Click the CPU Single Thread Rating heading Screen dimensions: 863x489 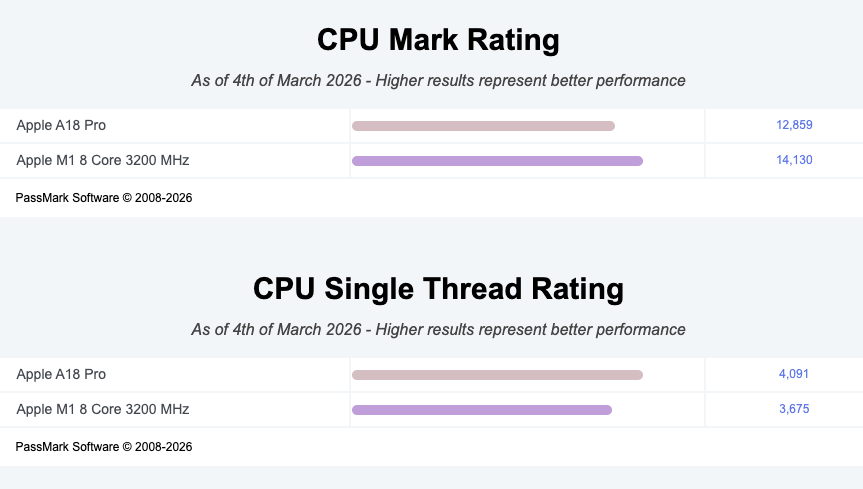pos(438,289)
